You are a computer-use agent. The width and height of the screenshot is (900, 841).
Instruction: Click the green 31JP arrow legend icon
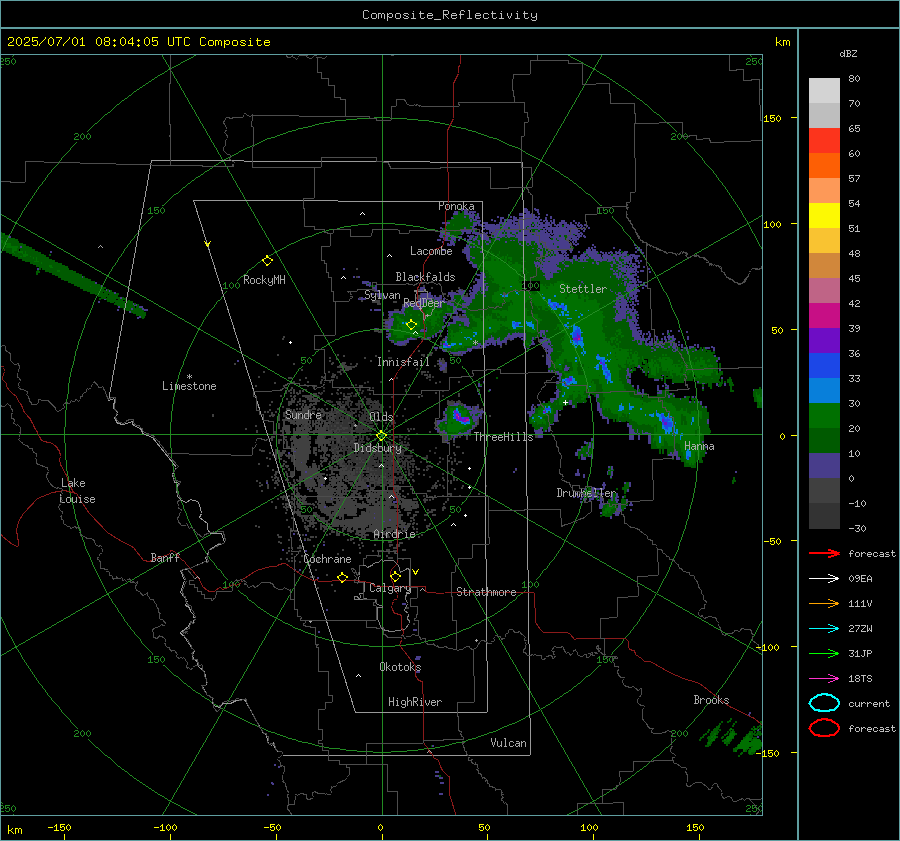824,653
